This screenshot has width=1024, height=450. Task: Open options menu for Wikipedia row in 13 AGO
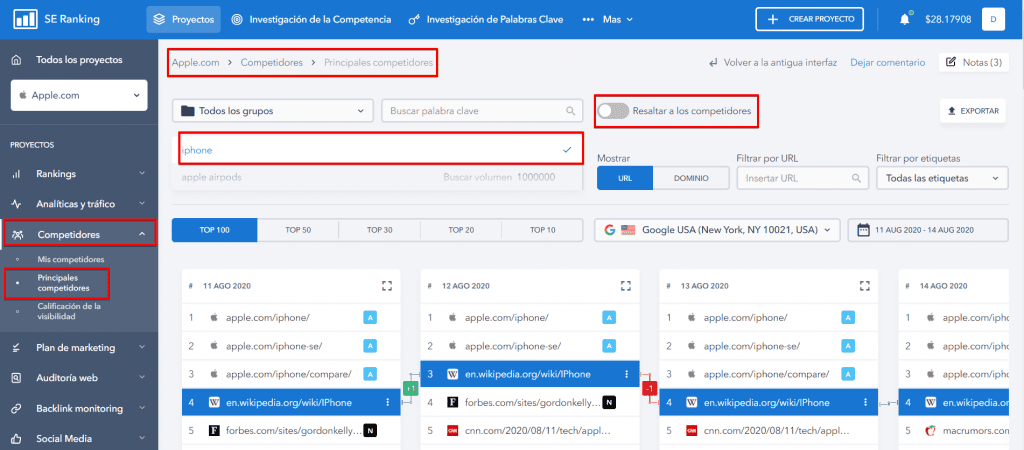(866, 402)
